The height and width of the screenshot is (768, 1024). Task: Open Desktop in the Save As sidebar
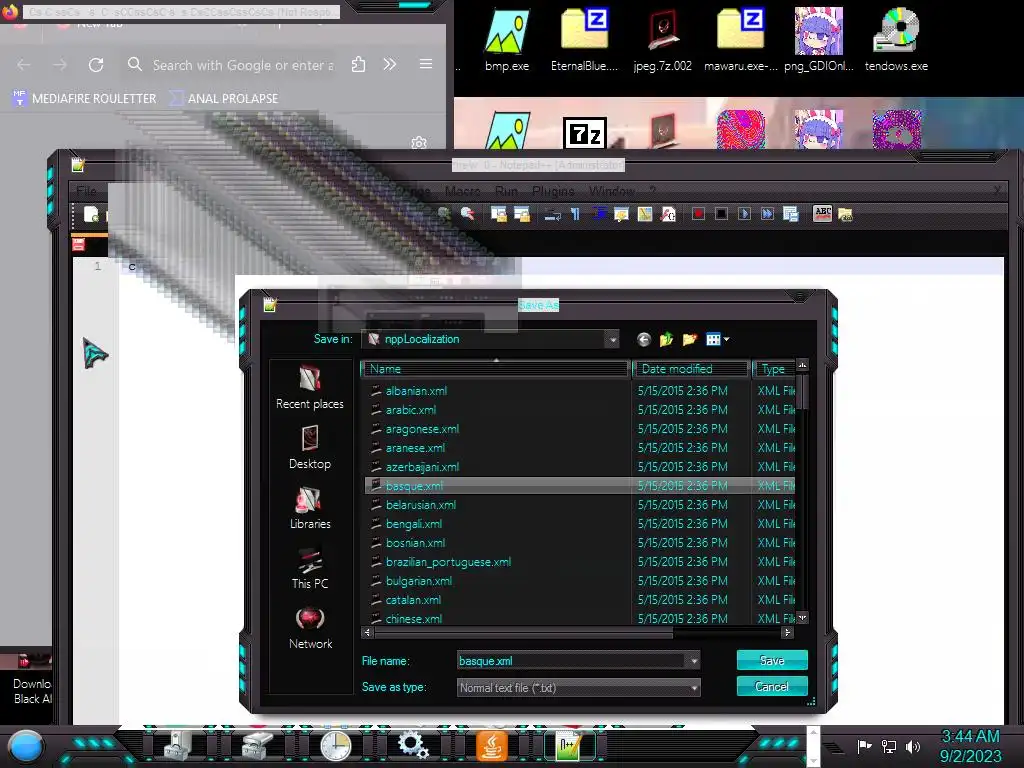click(310, 448)
